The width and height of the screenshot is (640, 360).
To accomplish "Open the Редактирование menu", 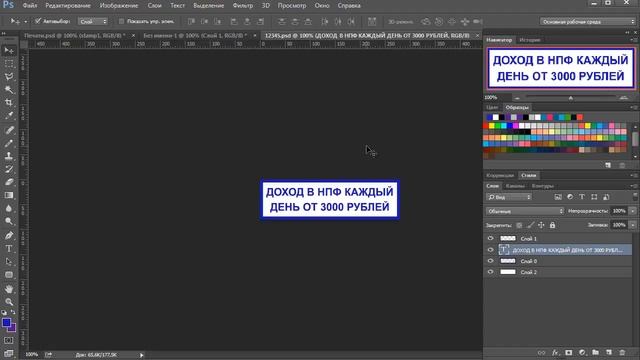I will (x=68, y=6).
